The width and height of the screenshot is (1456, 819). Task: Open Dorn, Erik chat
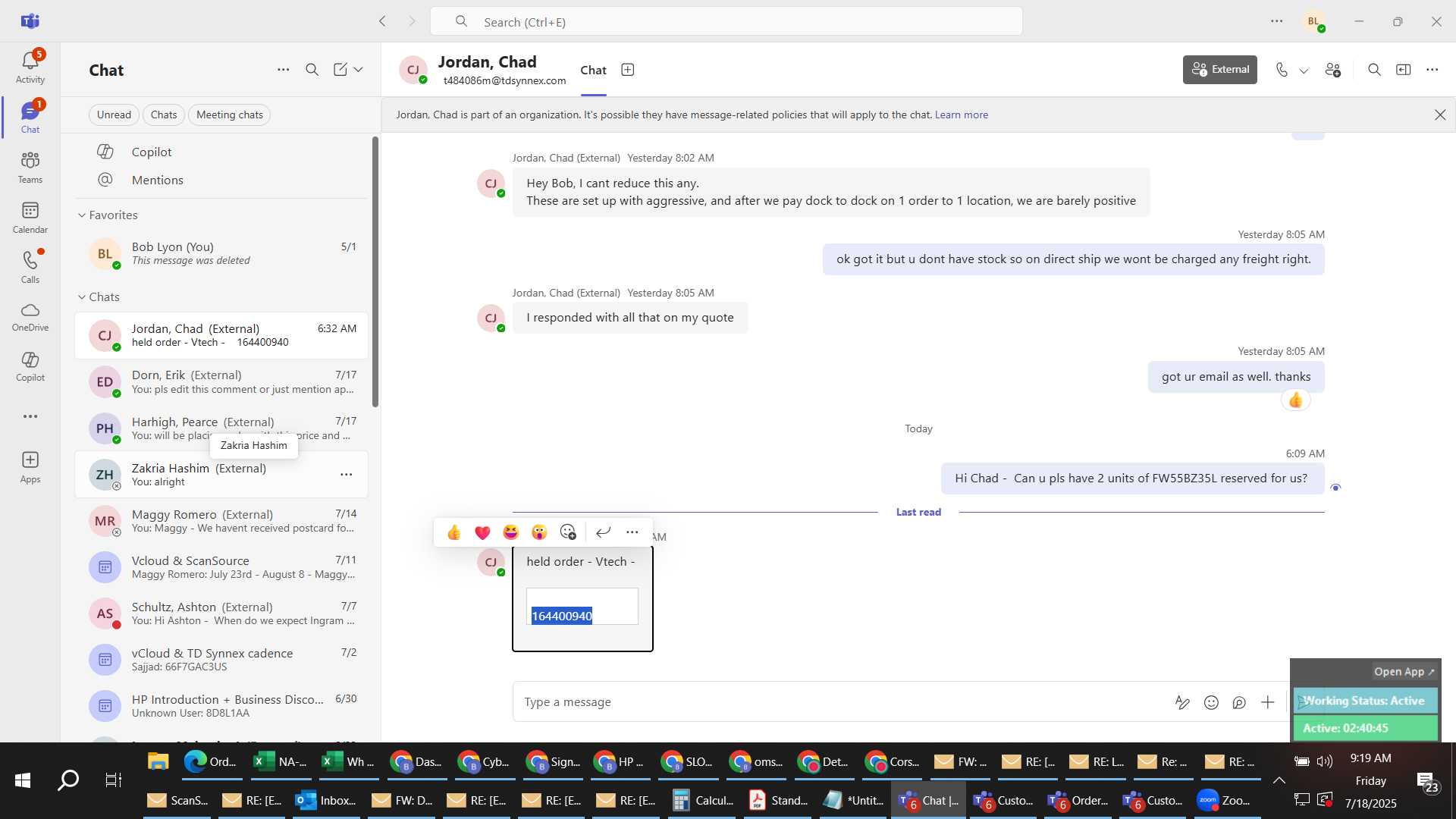(x=221, y=382)
